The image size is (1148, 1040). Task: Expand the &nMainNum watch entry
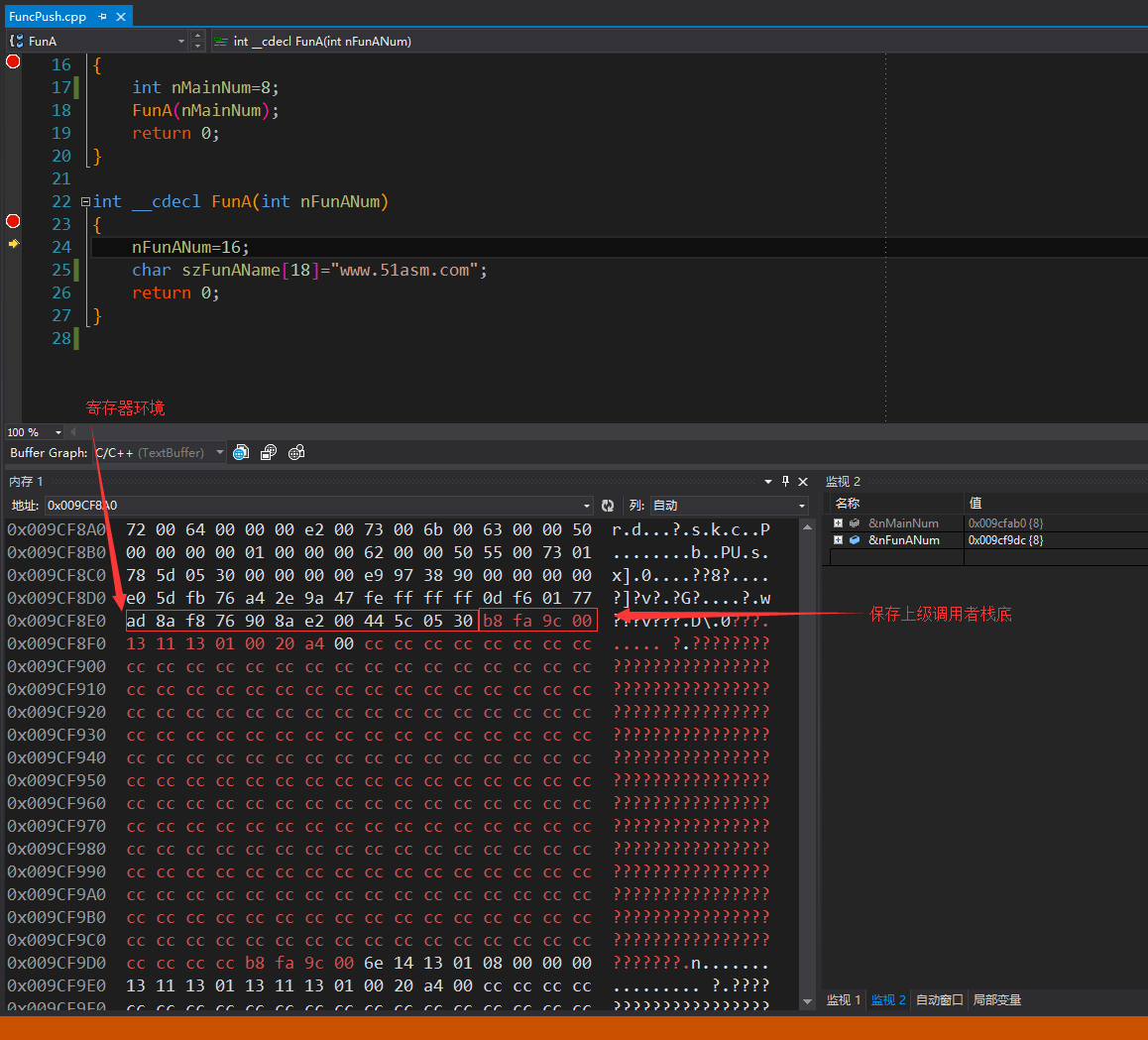838,522
